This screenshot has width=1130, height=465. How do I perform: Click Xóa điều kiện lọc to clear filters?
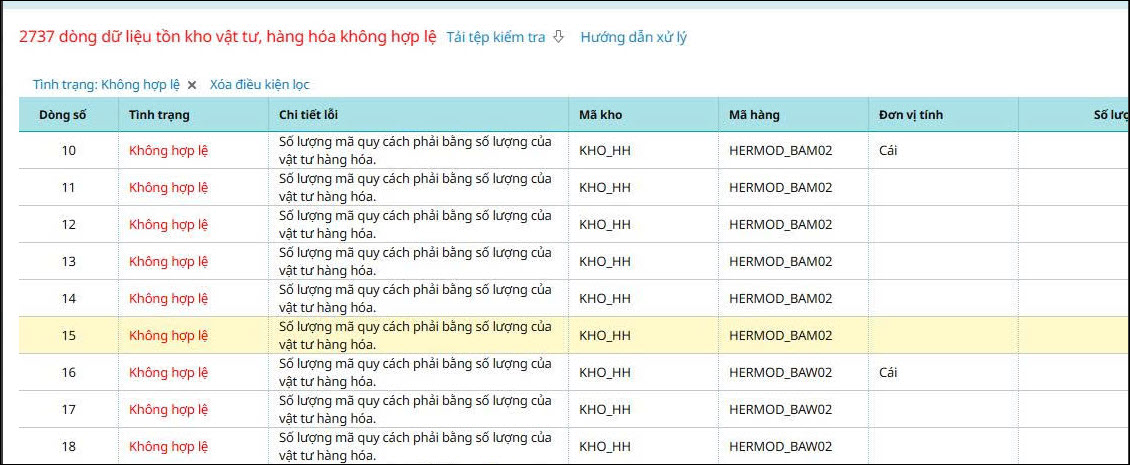pos(259,85)
